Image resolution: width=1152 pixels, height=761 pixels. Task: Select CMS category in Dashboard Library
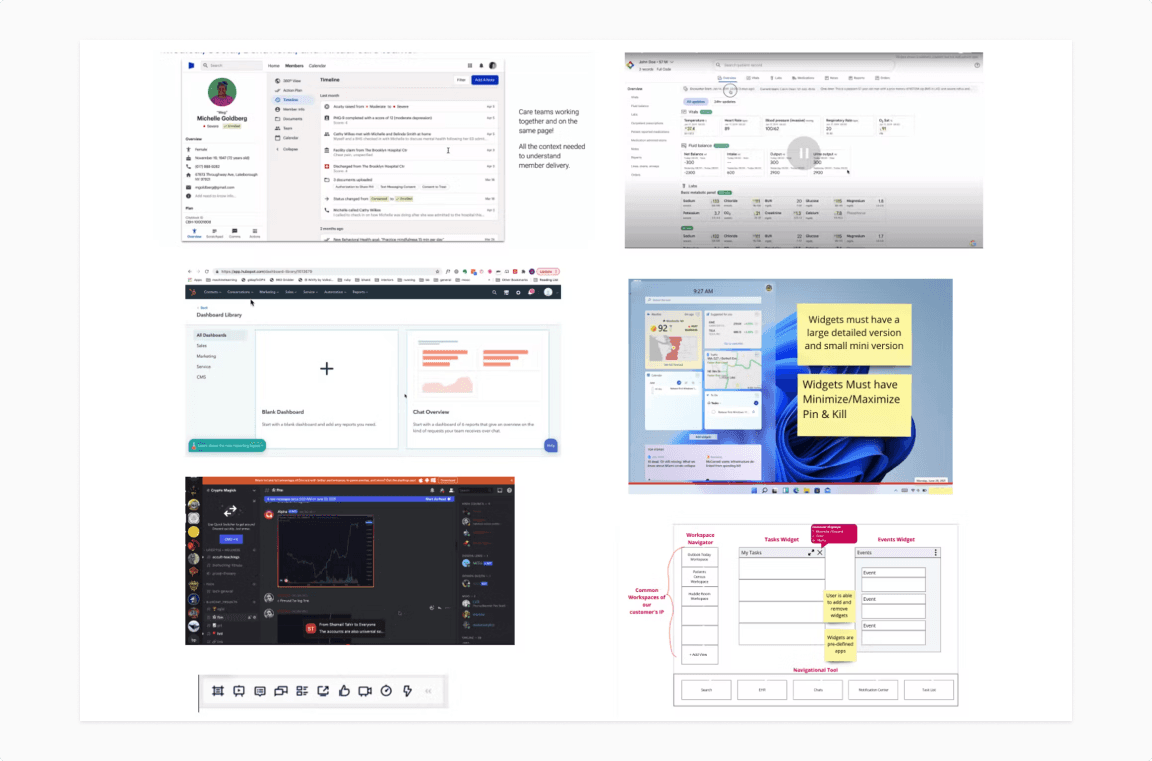click(x=201, y=377)
